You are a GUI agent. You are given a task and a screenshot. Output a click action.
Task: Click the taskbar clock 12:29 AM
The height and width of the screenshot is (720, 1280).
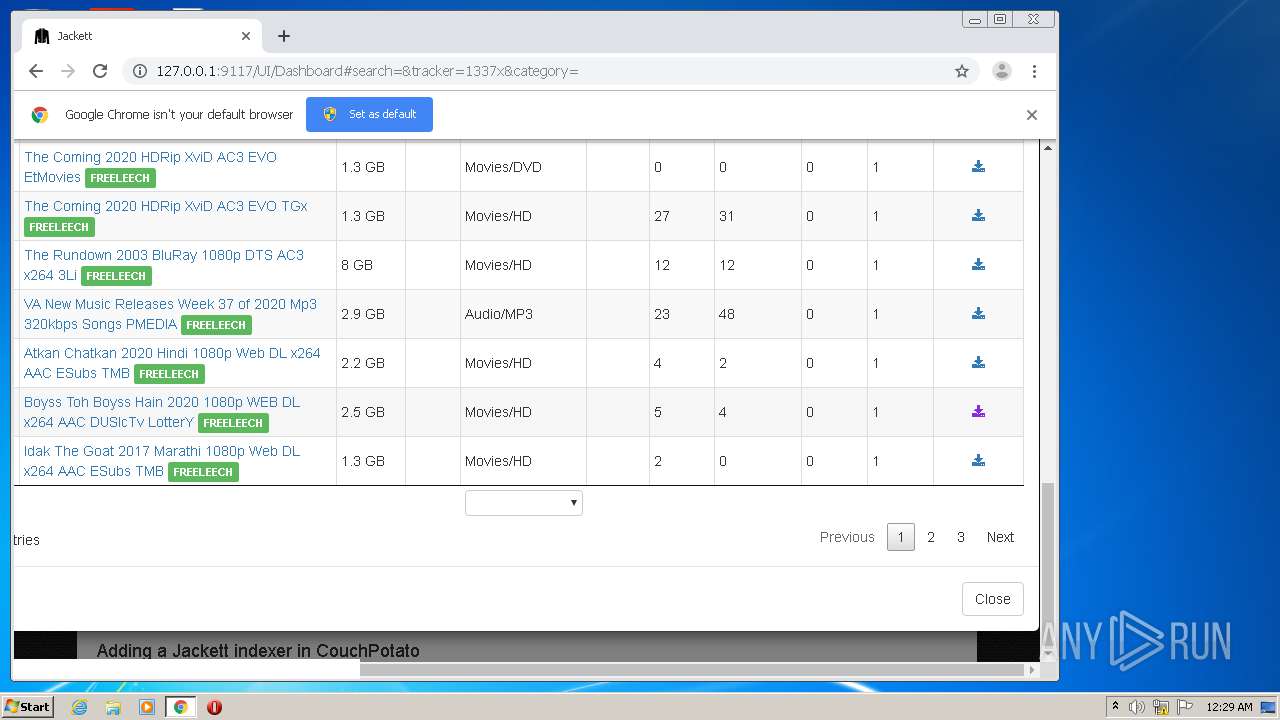[x=1229, y=707]
